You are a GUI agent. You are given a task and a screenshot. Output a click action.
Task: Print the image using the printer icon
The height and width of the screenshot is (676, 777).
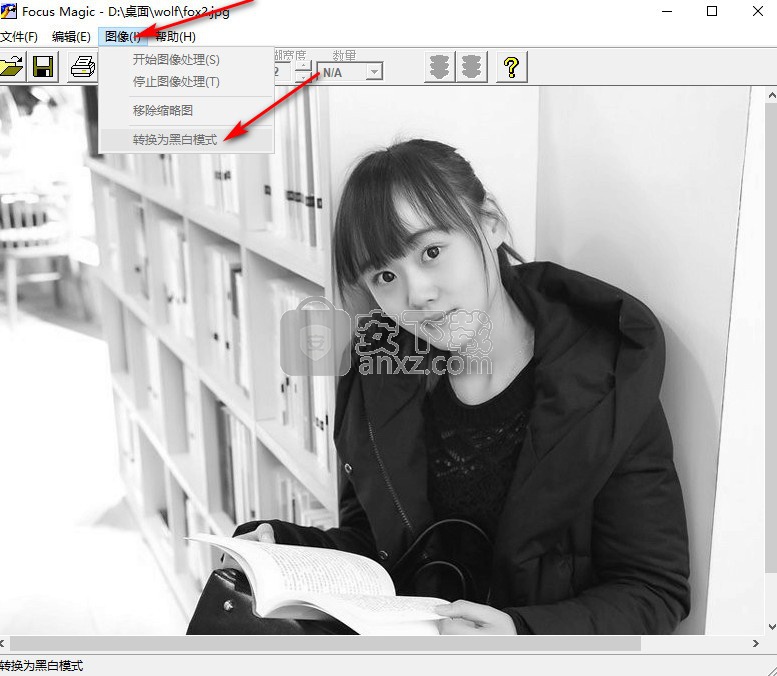[82, 67]
